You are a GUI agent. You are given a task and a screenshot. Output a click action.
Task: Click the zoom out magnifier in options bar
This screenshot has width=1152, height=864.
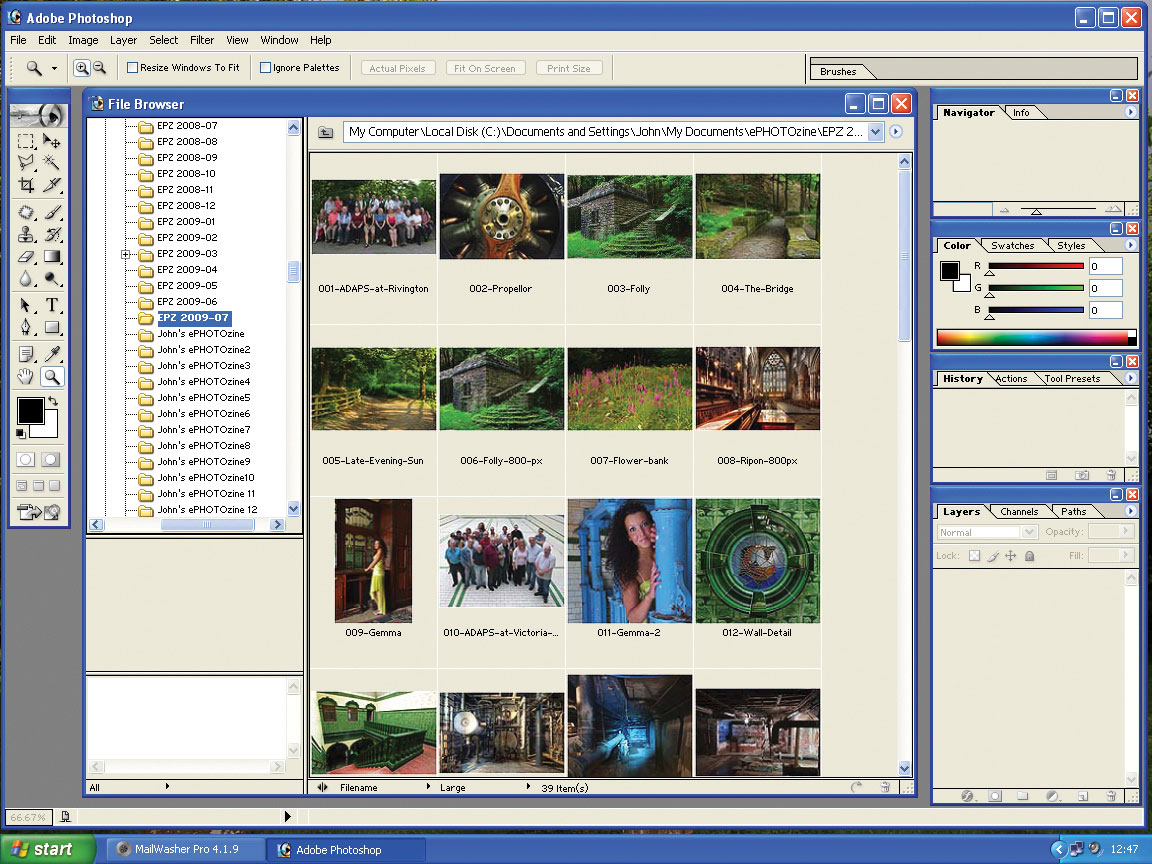(x=99, y=68)
